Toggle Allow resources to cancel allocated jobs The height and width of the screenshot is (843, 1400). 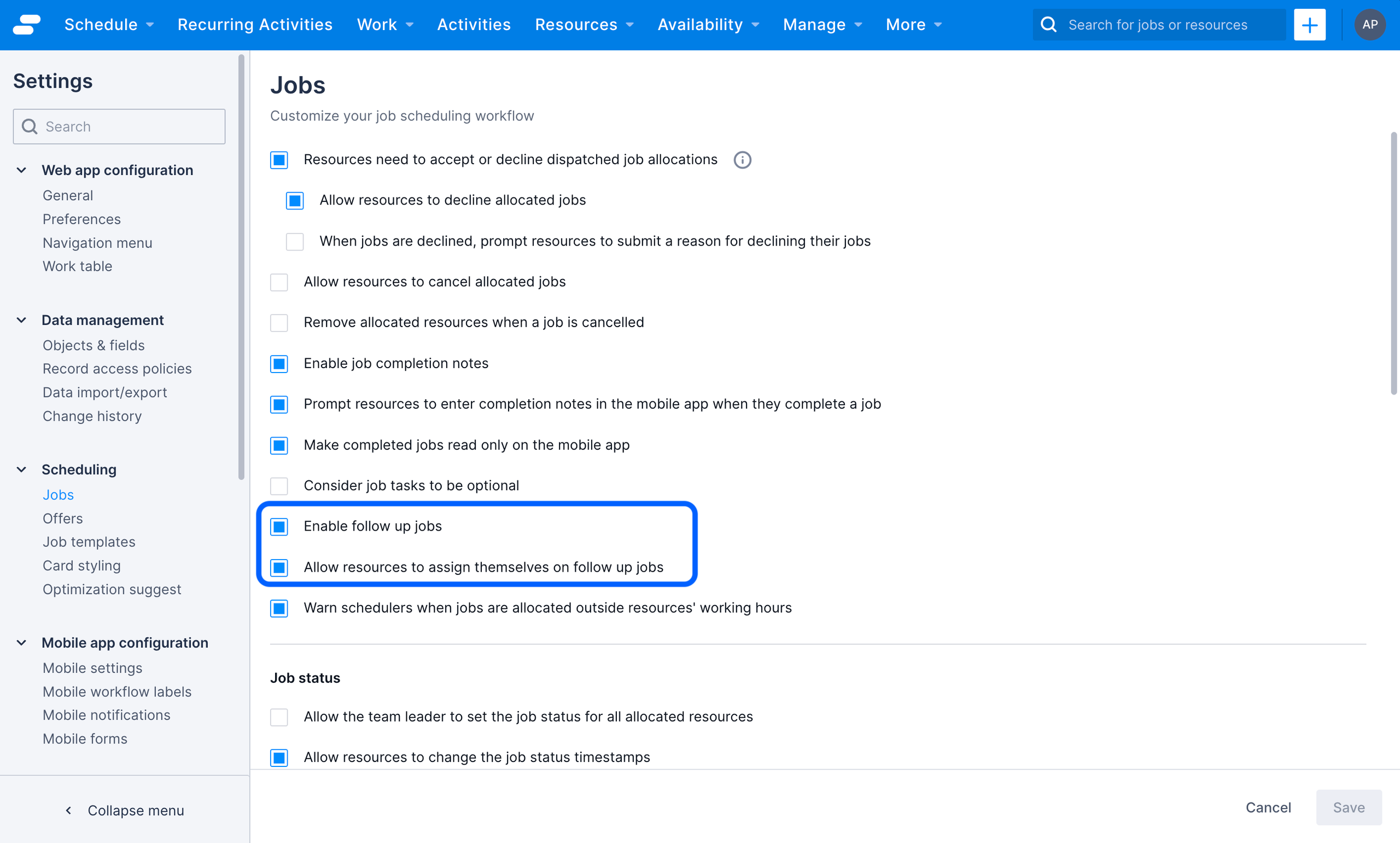(280, 282)
